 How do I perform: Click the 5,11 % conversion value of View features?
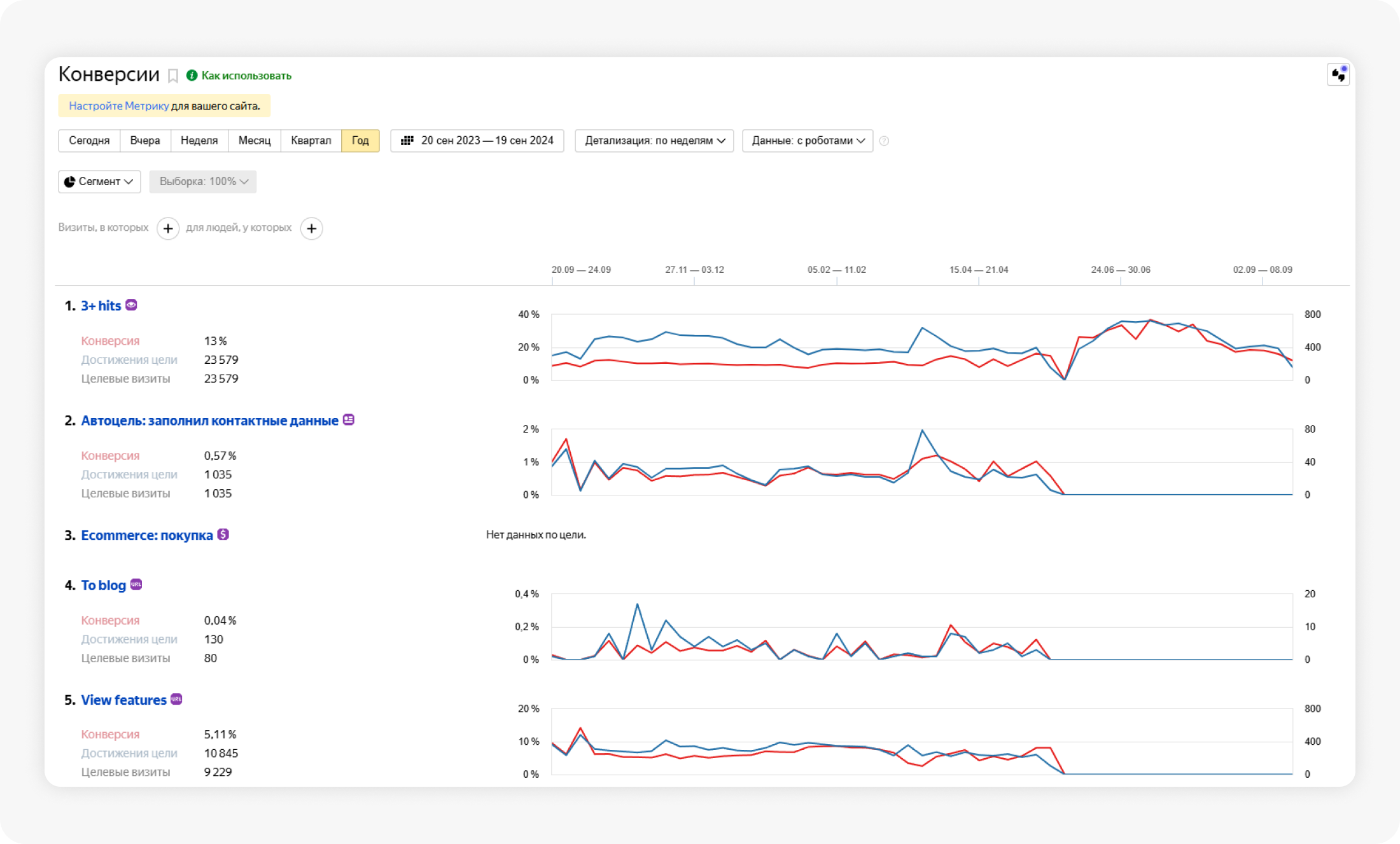pos(220,735)
